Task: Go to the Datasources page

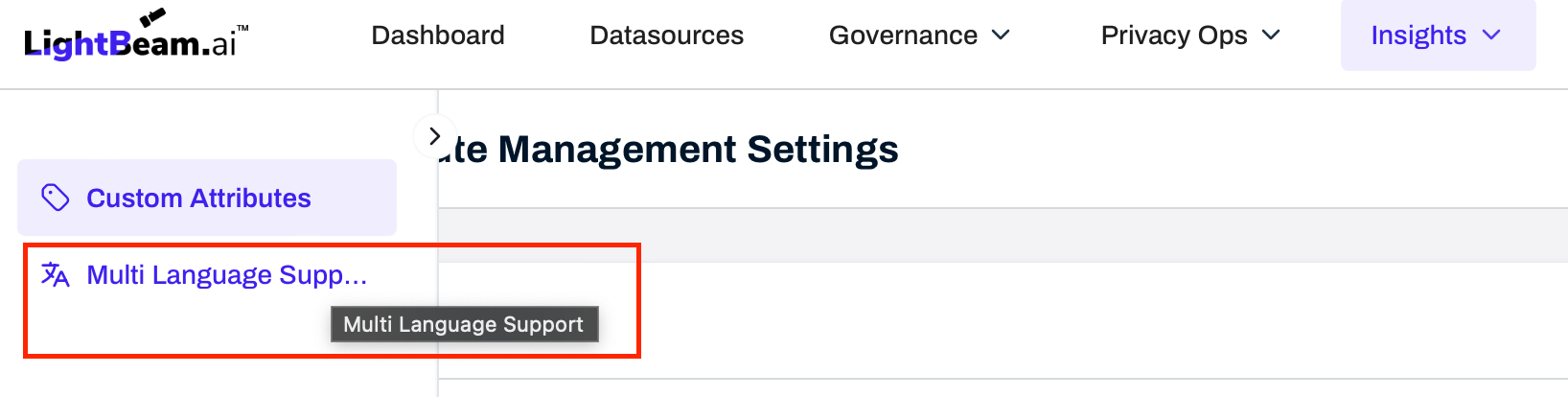Action: [667, 35]
